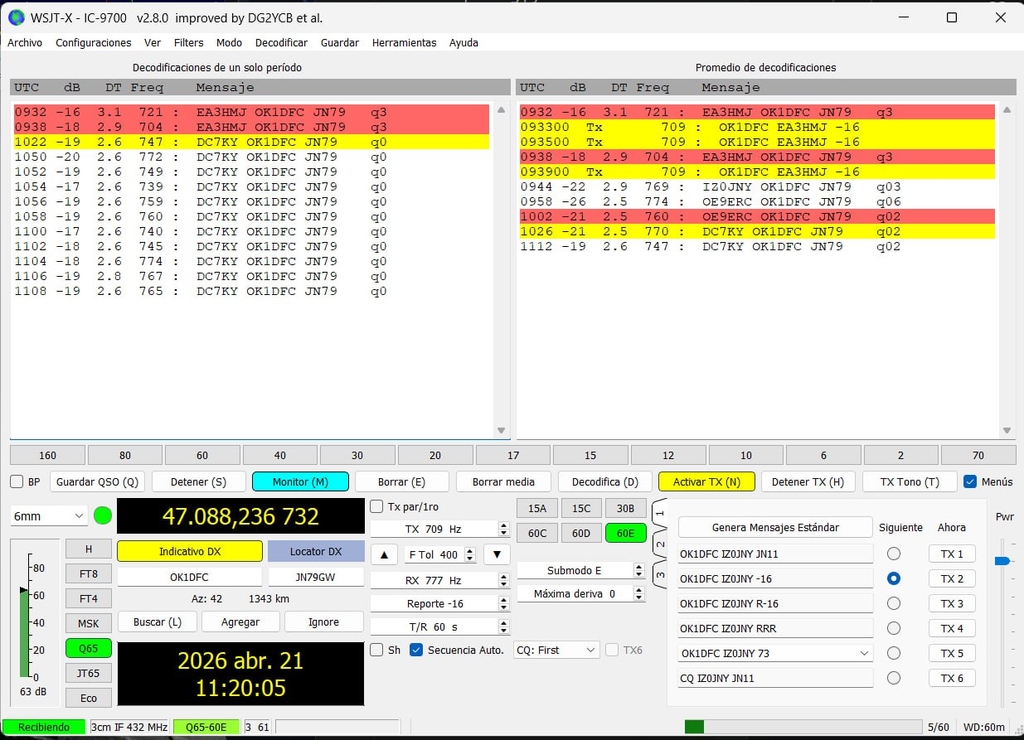Uncheck the Menús checkbox
Viewport: 1024px width, 740px height.
[x=970, y=481]
